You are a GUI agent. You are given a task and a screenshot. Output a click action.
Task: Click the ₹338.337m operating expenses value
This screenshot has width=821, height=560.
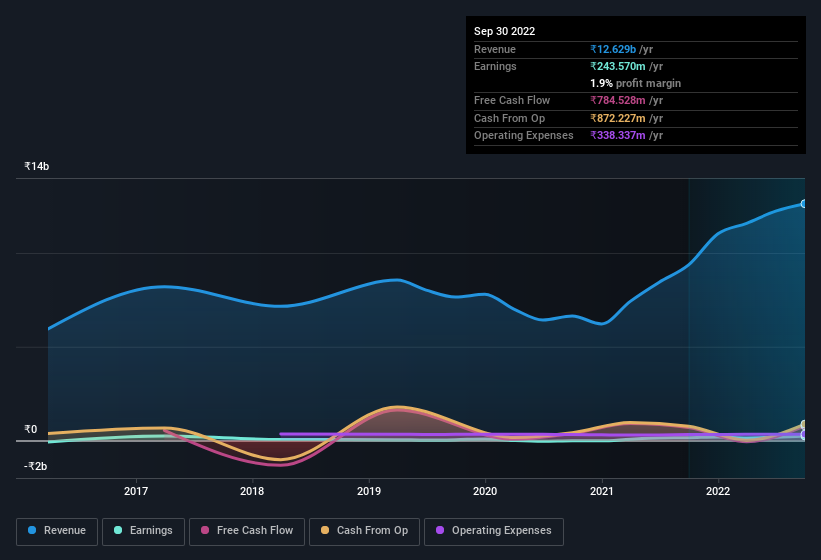pyautogui.click(x=618, y=135)
